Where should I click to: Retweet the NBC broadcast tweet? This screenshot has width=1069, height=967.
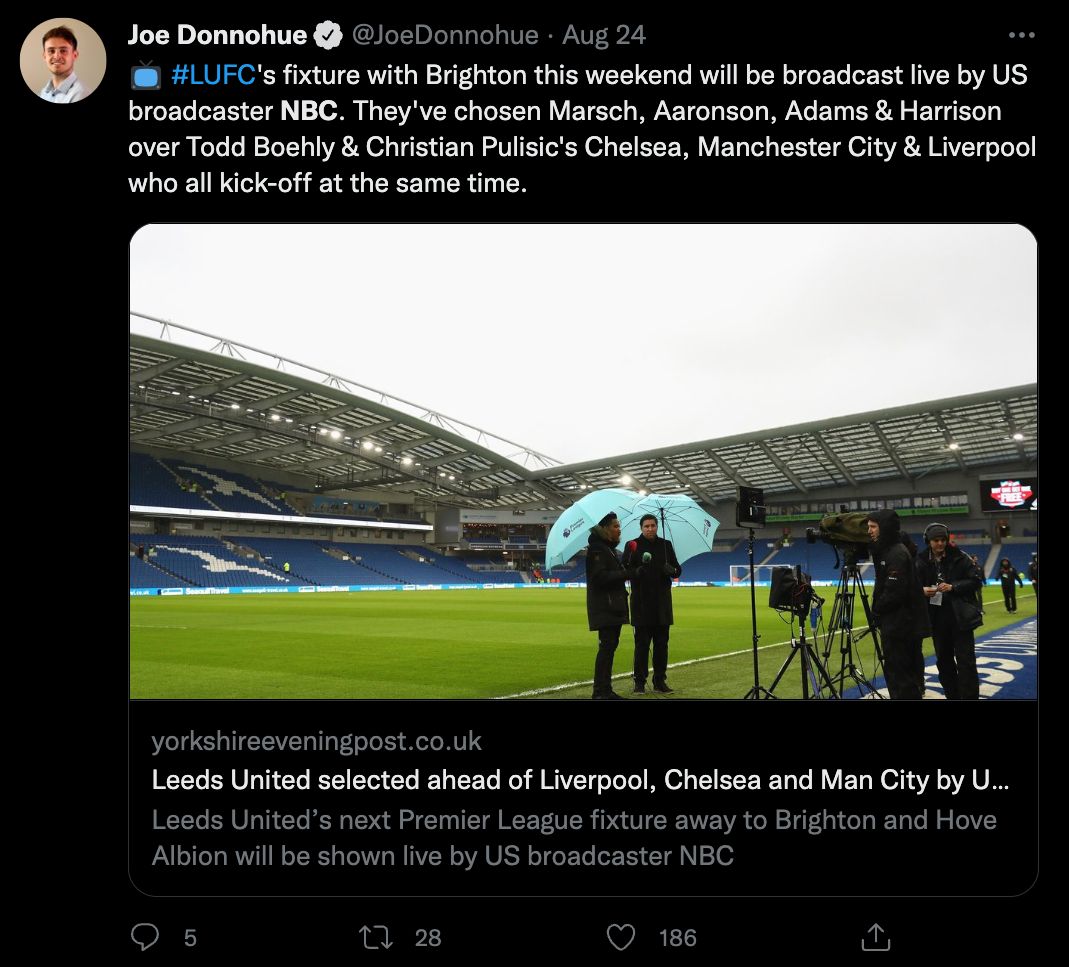pyautogui.click(x=375, y=938)
